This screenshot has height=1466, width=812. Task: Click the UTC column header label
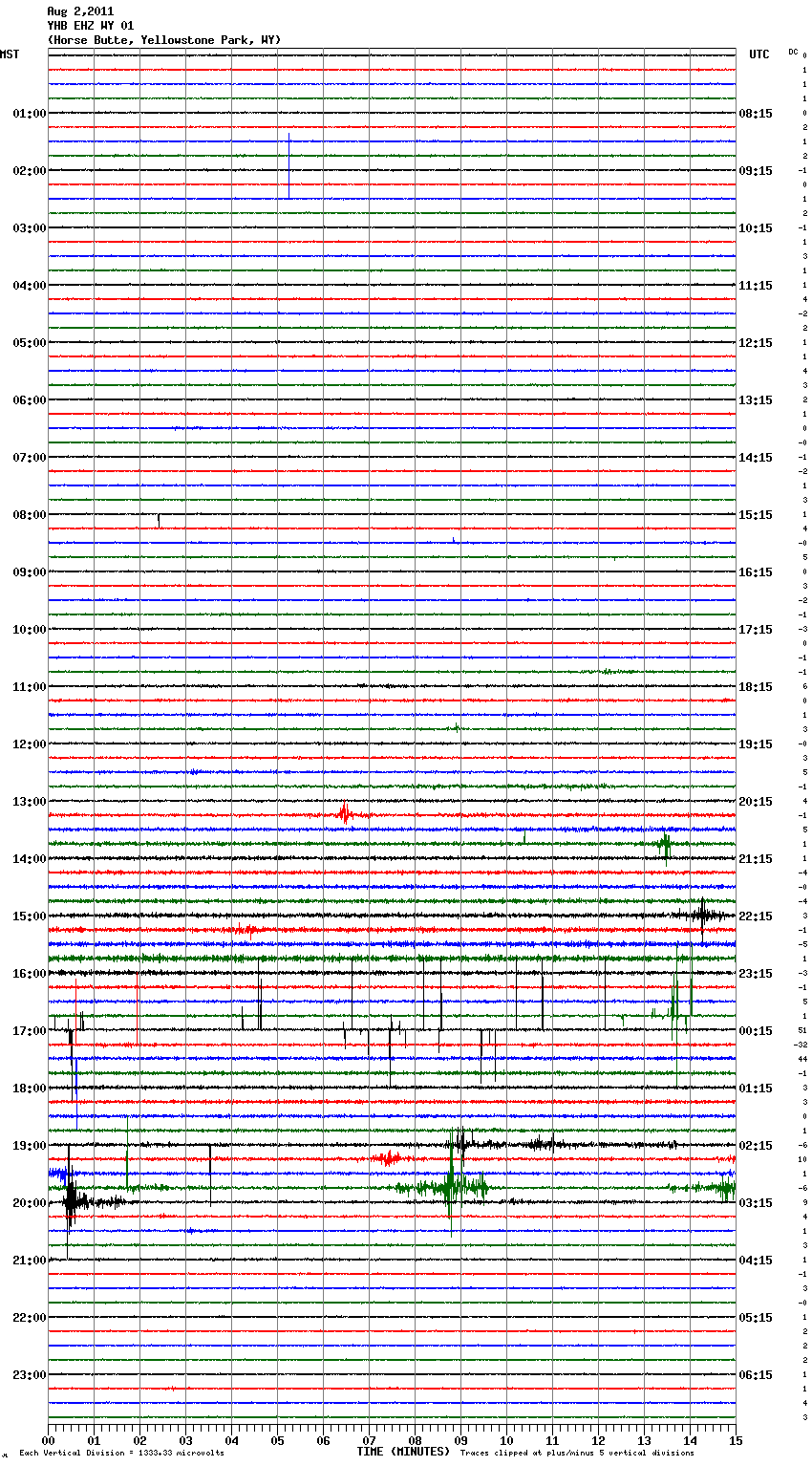tap(759, 54)
